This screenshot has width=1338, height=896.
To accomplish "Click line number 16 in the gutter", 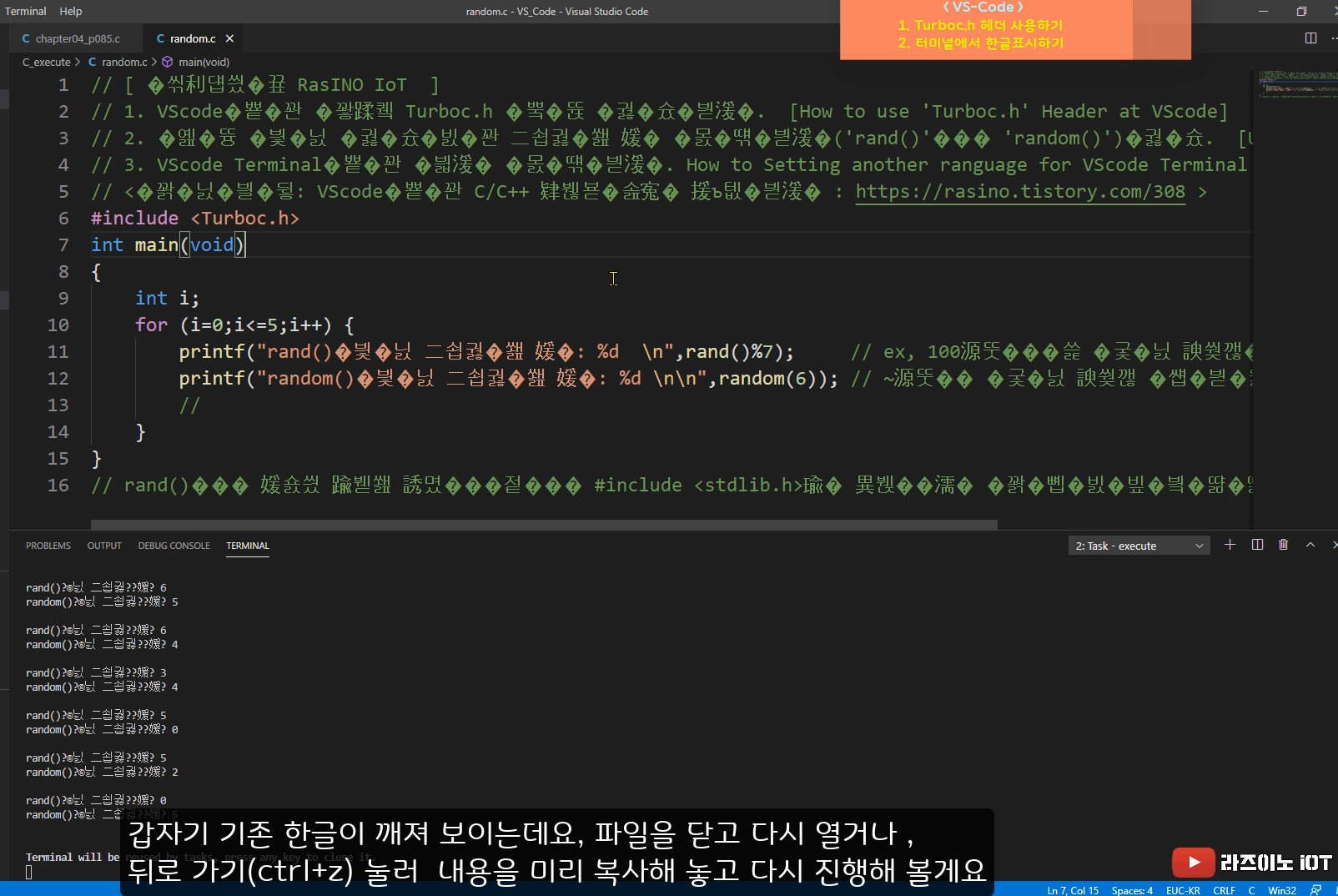I will point(58,485).
